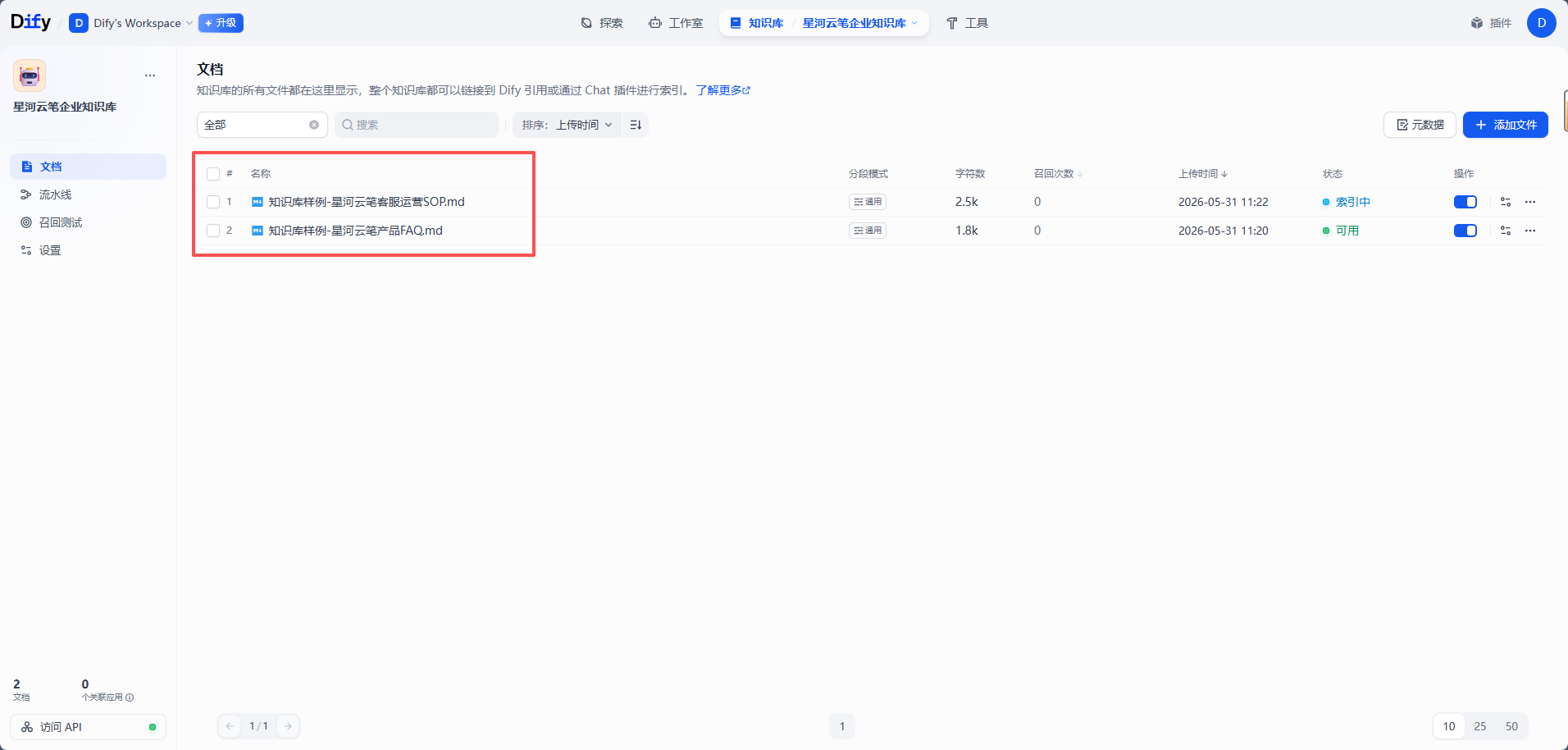Open the 工作室 tab

676,23
